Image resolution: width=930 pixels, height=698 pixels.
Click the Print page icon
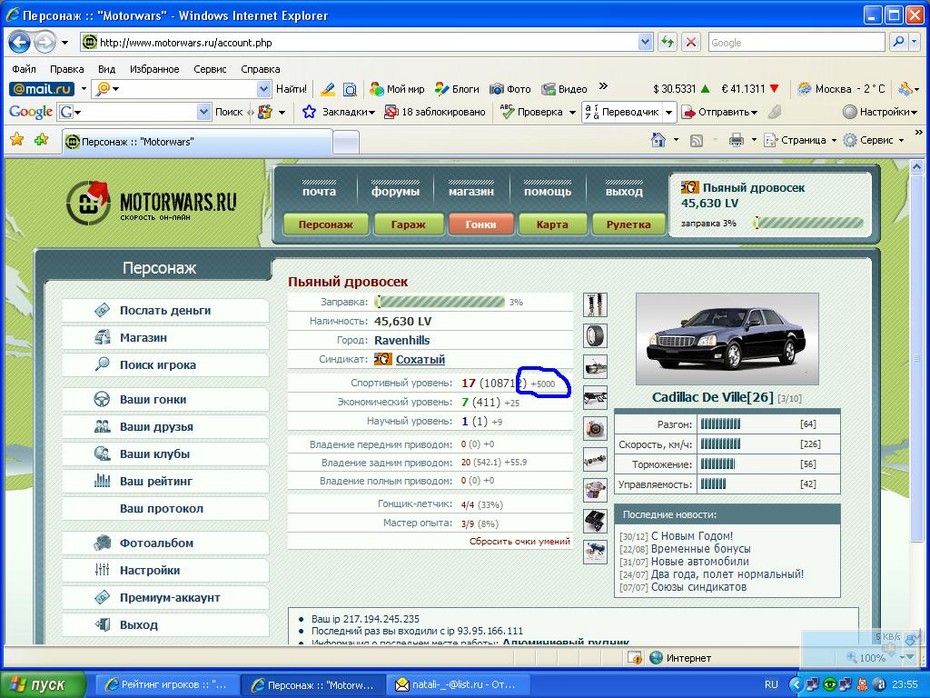(736, 141)
